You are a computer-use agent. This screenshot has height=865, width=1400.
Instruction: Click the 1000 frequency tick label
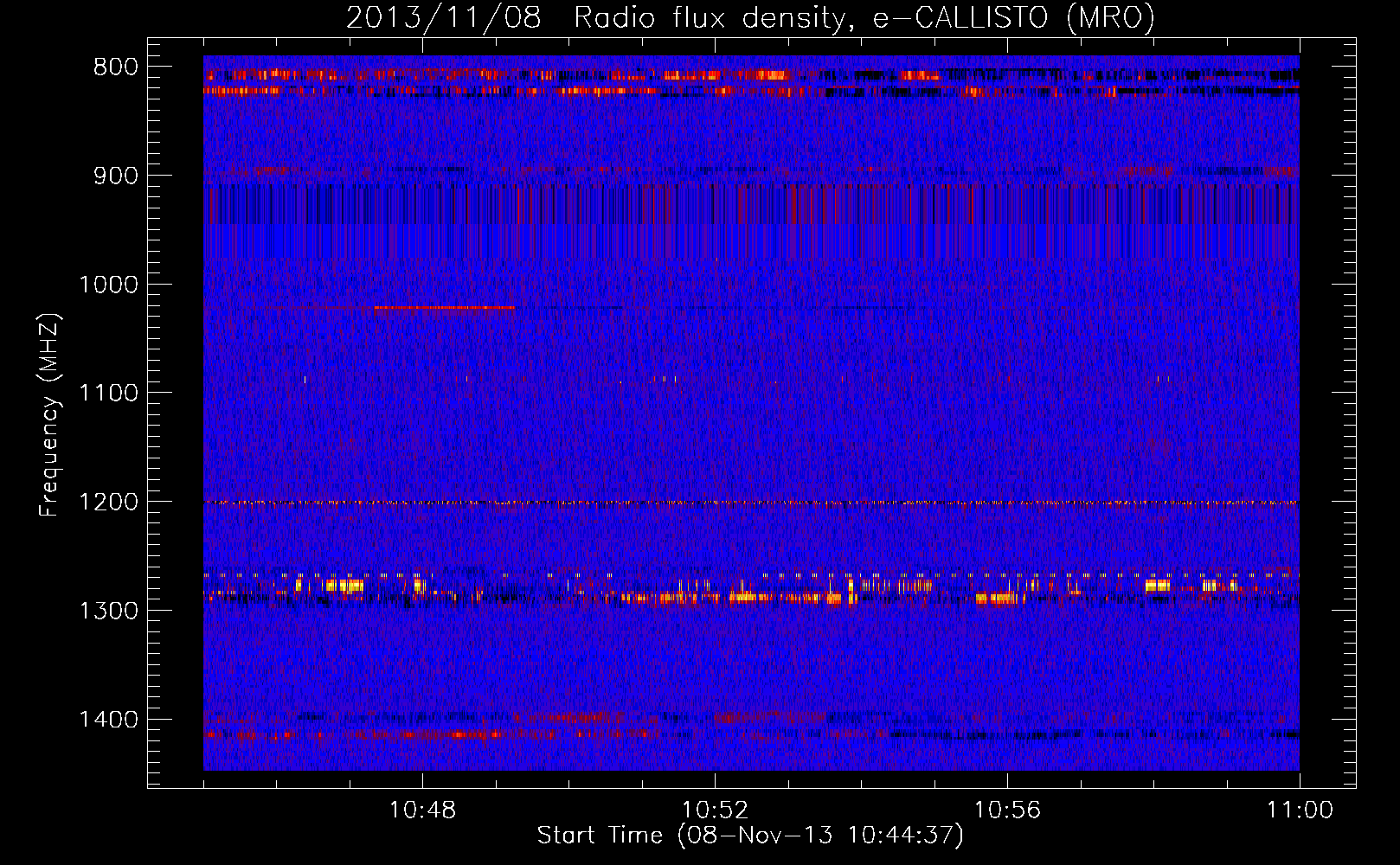[109, 285]
